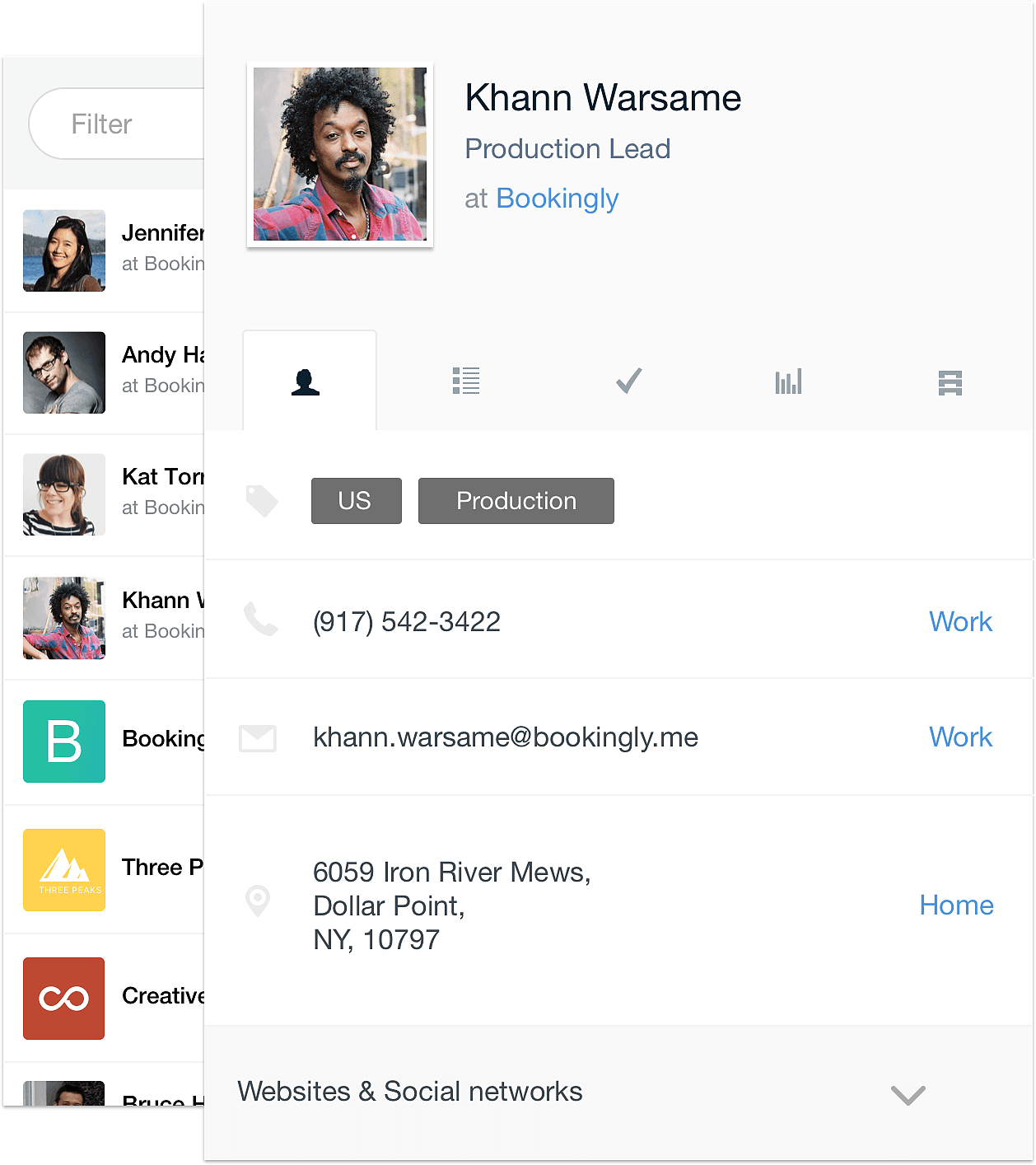The image size is (1036, 1165).
Task: Open the Bookingly company entry in list
Action: (x=105, y=742)
